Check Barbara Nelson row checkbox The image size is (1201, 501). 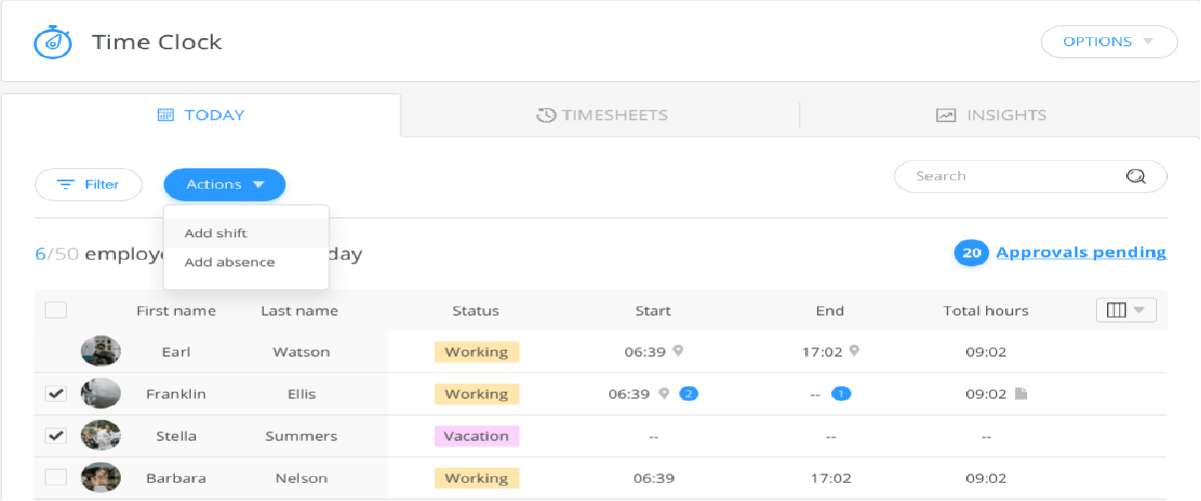click(x=56, y=478)
